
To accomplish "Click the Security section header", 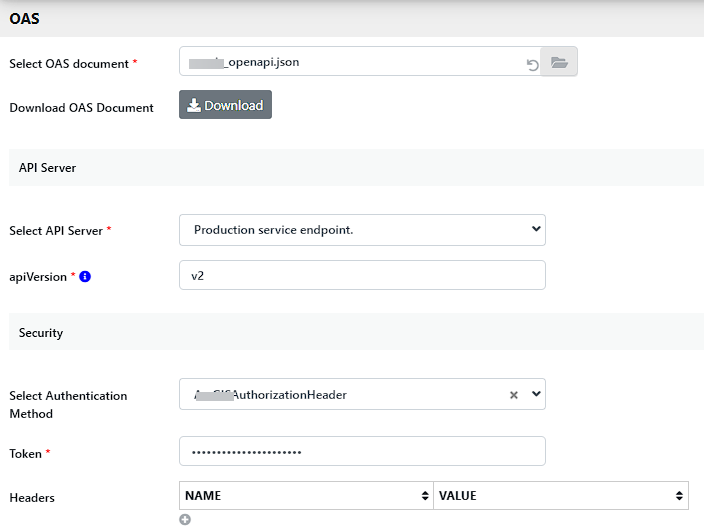I will click(41, 332).
